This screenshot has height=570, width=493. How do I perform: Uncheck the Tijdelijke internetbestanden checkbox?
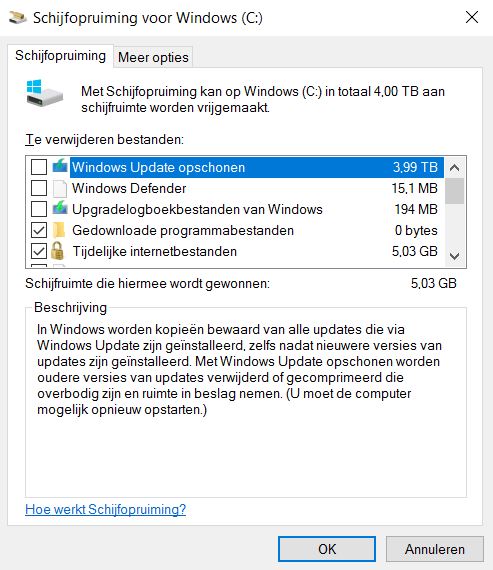coord(39,251)
